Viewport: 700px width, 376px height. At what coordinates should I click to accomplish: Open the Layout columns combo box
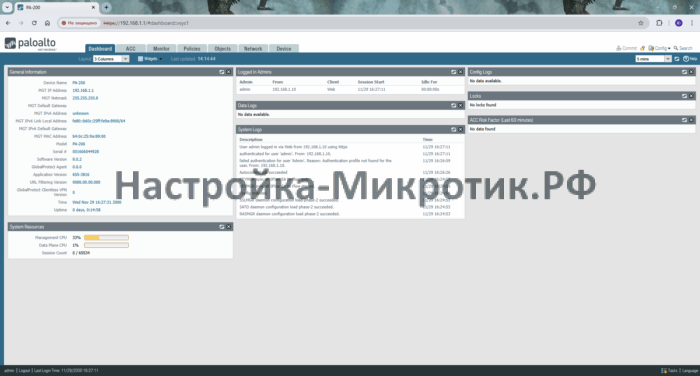click(x=111, y=59)
